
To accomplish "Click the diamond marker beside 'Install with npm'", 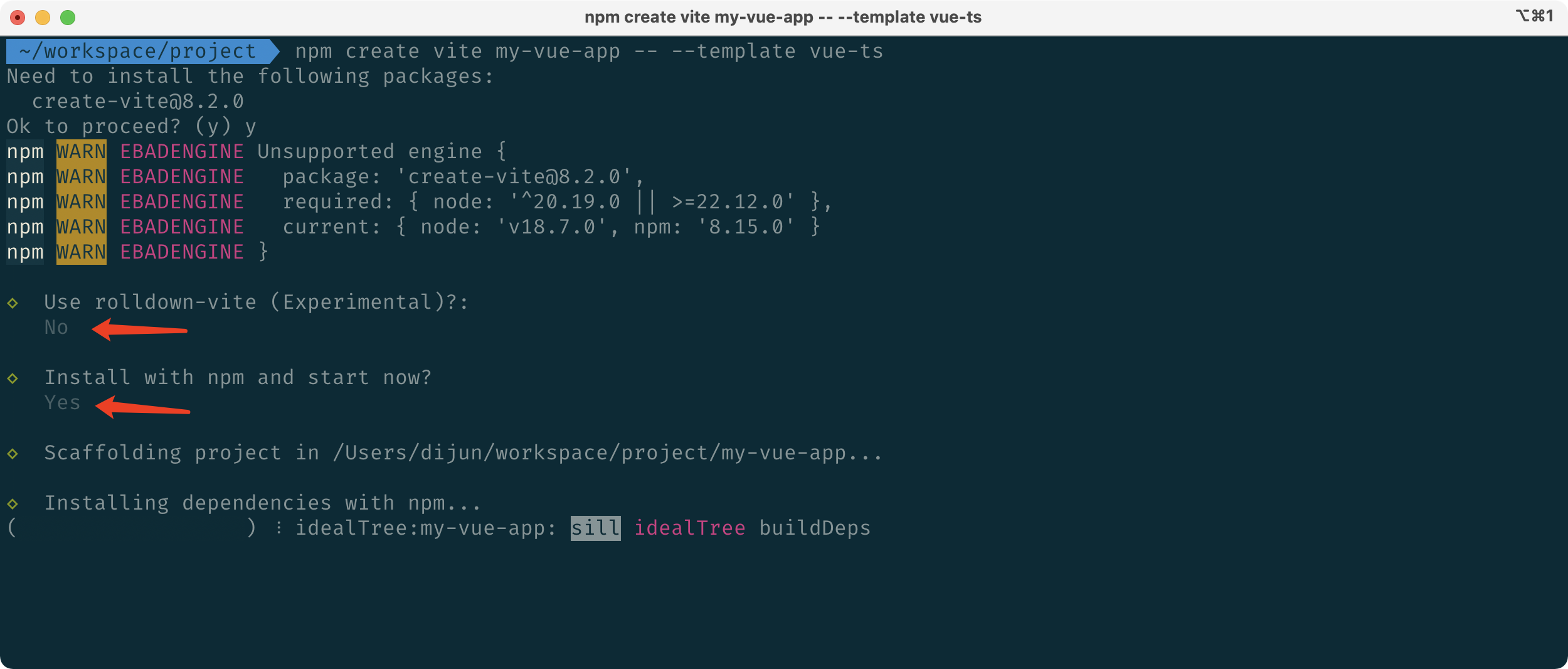I will tap(13, 378).
